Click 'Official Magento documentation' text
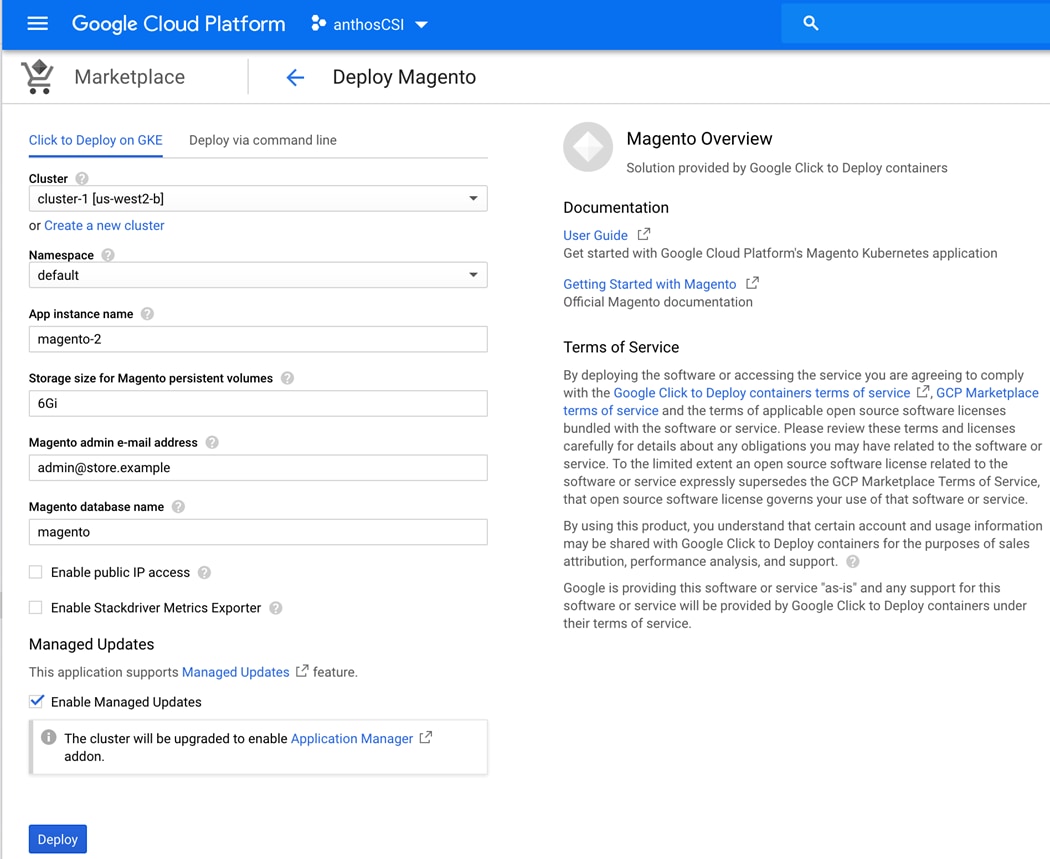Image resolution: width=1050 pixels, height=859 pixels. 658,302
